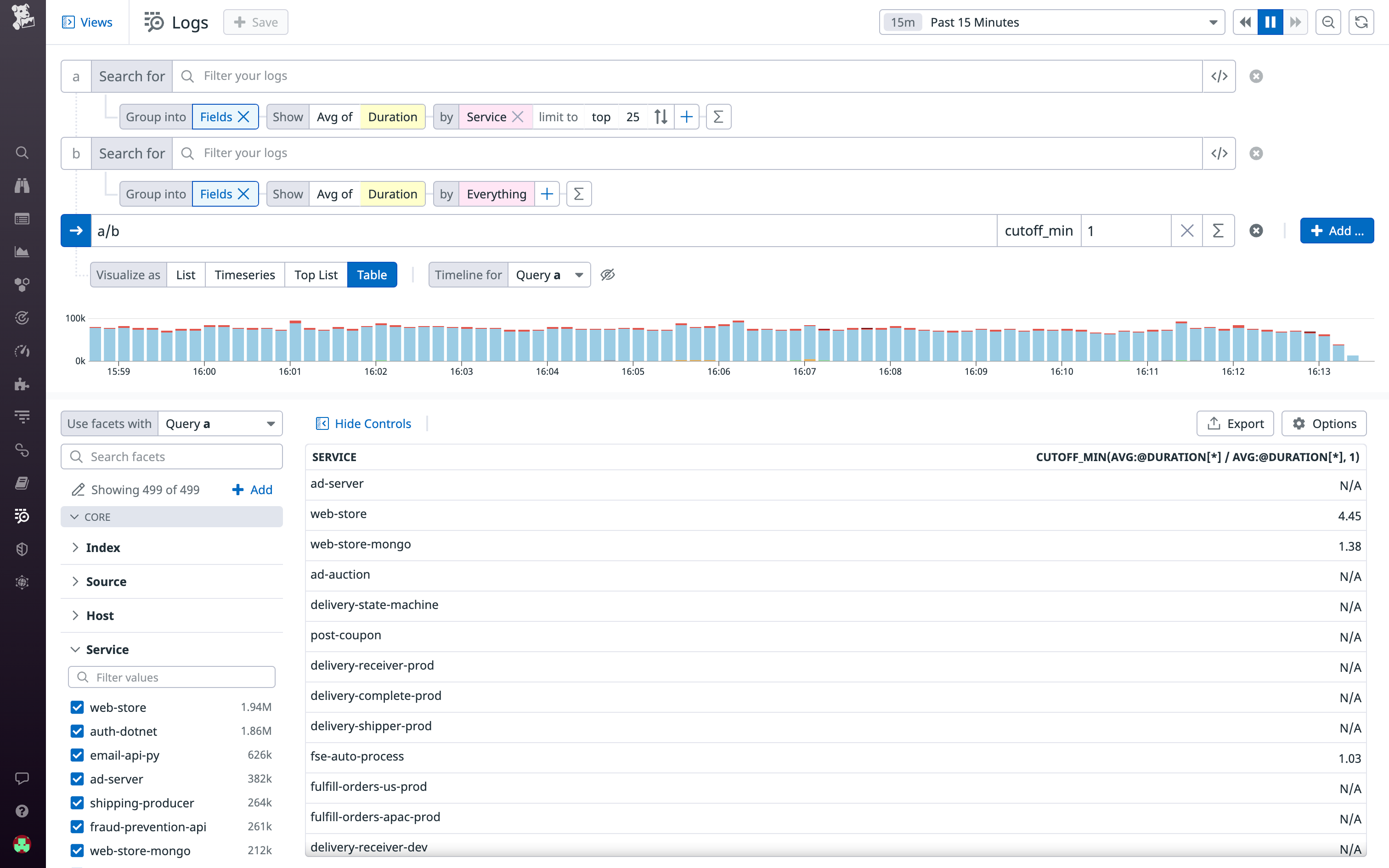Open the 'Use facets with' query dropdown

(220, 423)
